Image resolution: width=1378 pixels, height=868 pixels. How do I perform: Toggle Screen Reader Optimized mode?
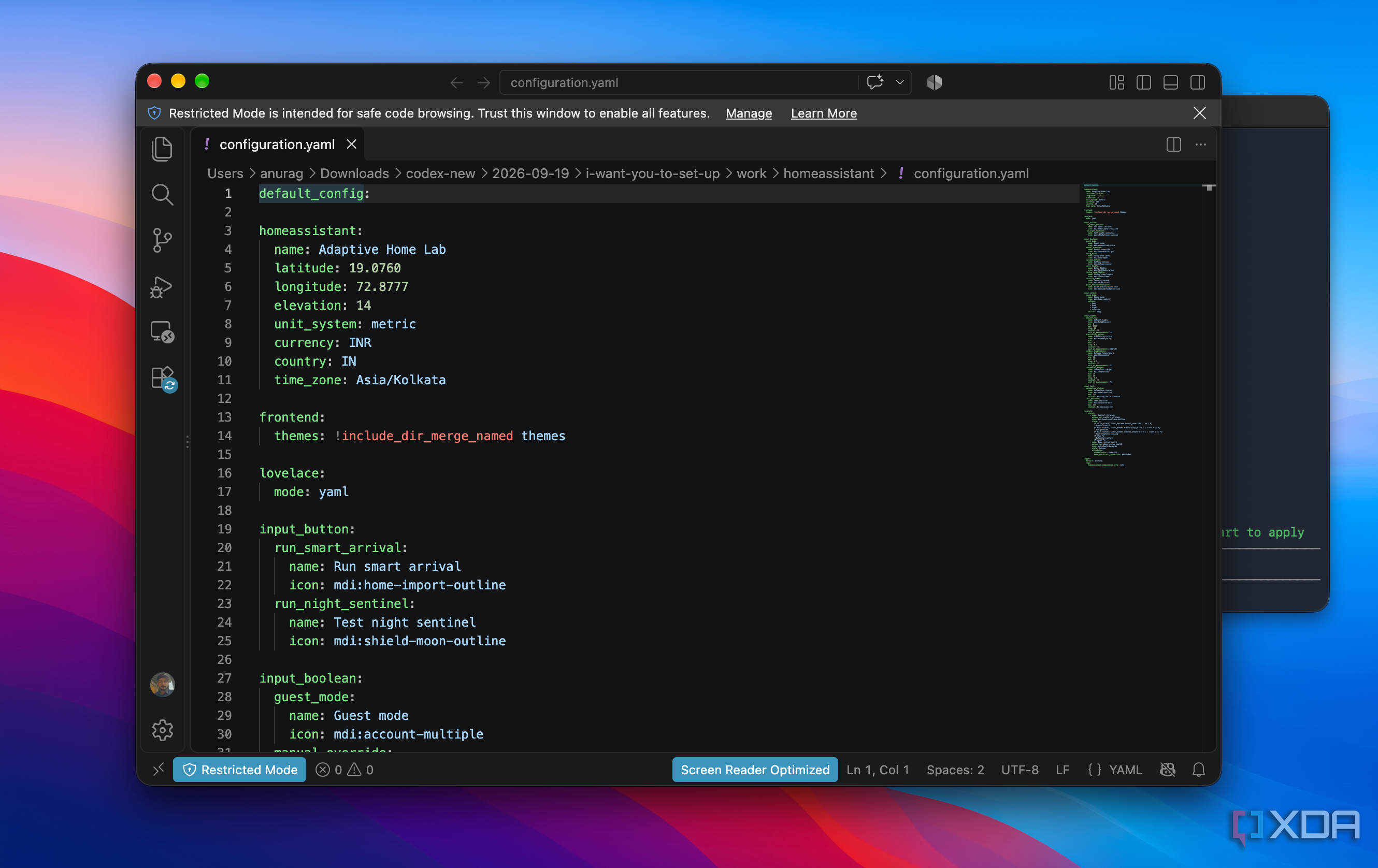(x=755, y=770)
